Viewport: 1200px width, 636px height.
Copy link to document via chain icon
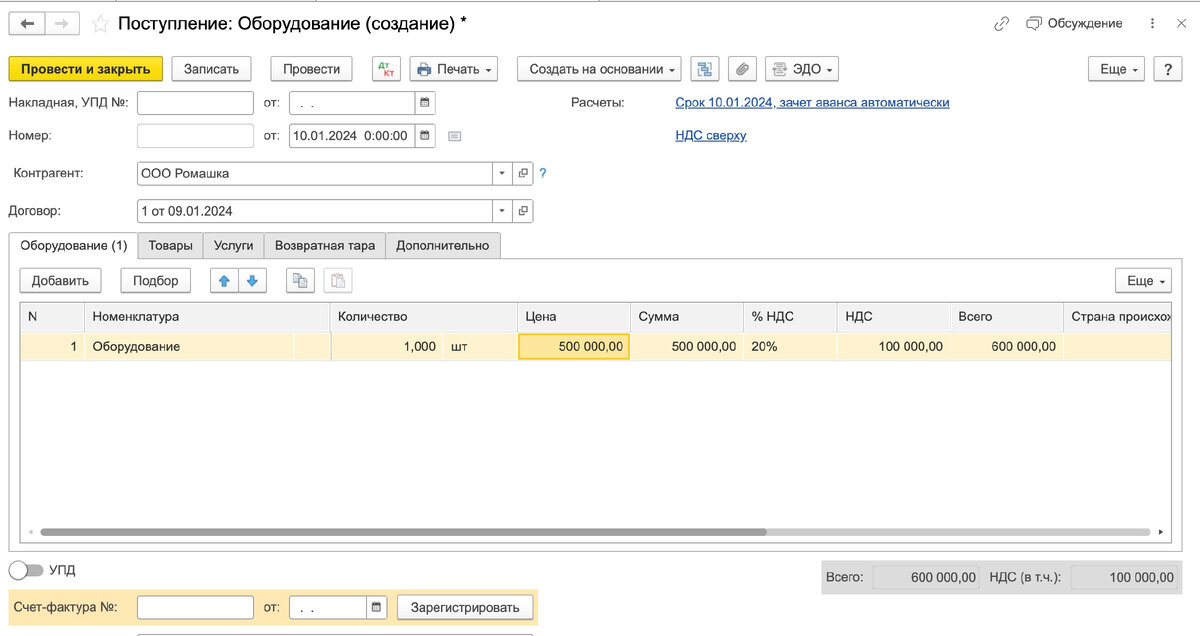click(x=1002, y=23)
